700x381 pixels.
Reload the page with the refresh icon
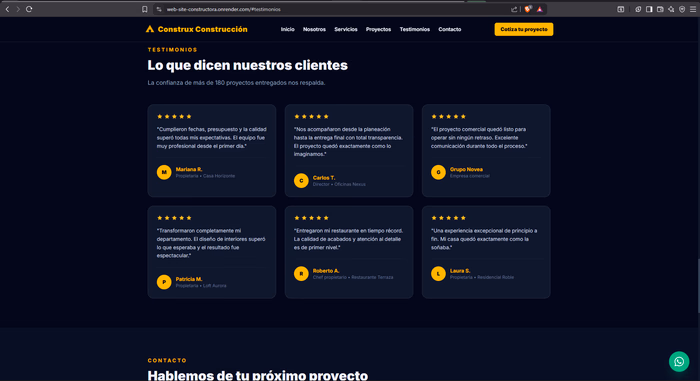(x=29, y=9)
